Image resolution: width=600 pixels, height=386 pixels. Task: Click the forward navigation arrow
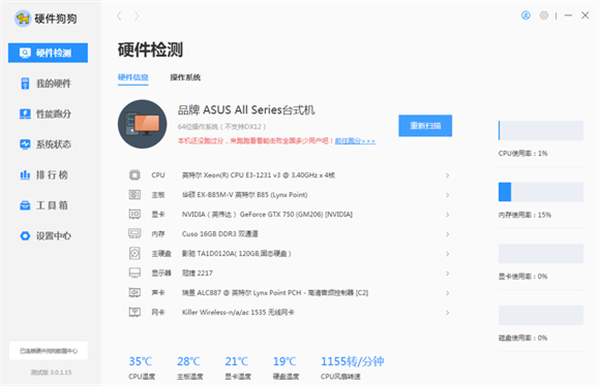pos(137,16)
